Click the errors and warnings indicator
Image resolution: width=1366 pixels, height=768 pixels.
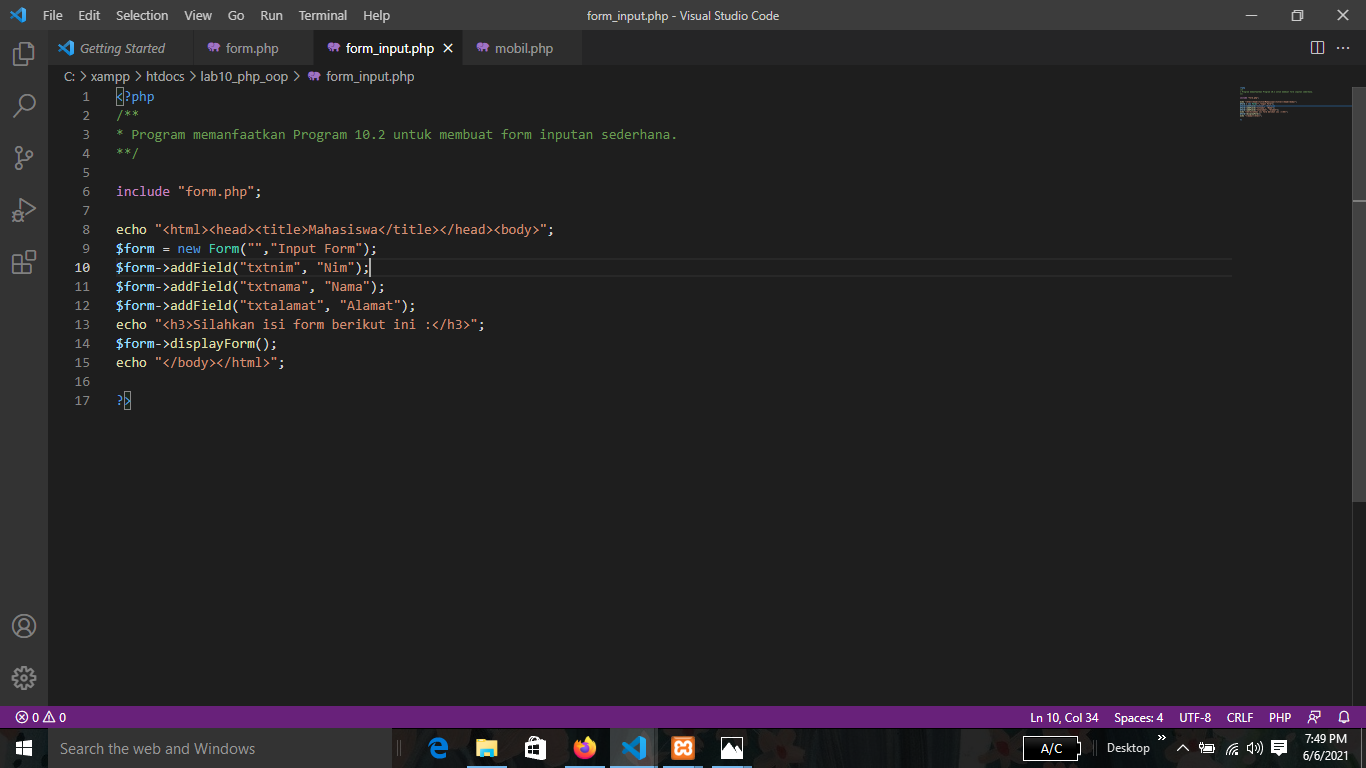[x=42, y=717]
